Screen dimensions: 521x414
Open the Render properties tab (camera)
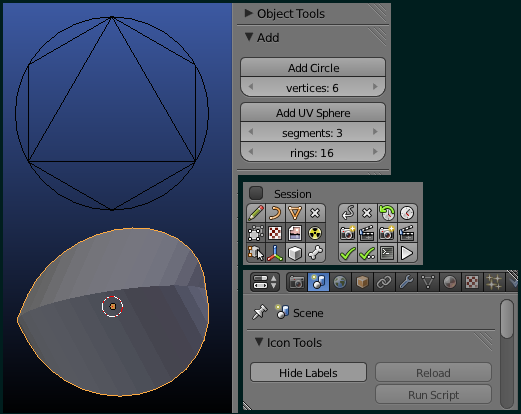[297, 282]
